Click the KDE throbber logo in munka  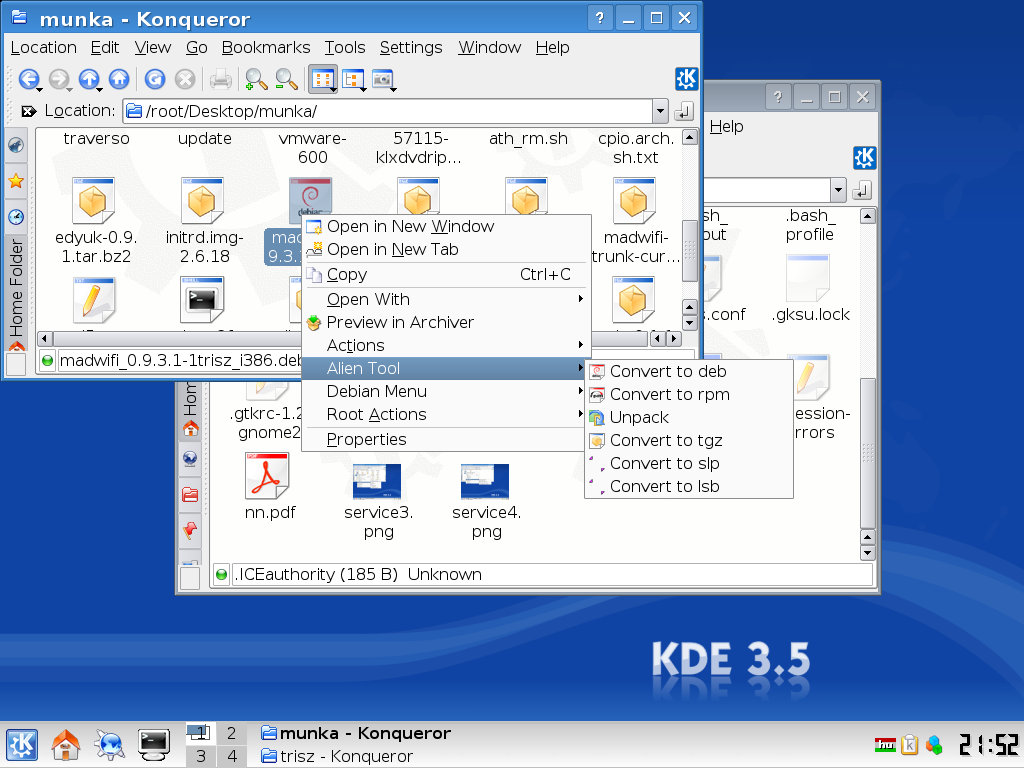(x=686, y=79)
